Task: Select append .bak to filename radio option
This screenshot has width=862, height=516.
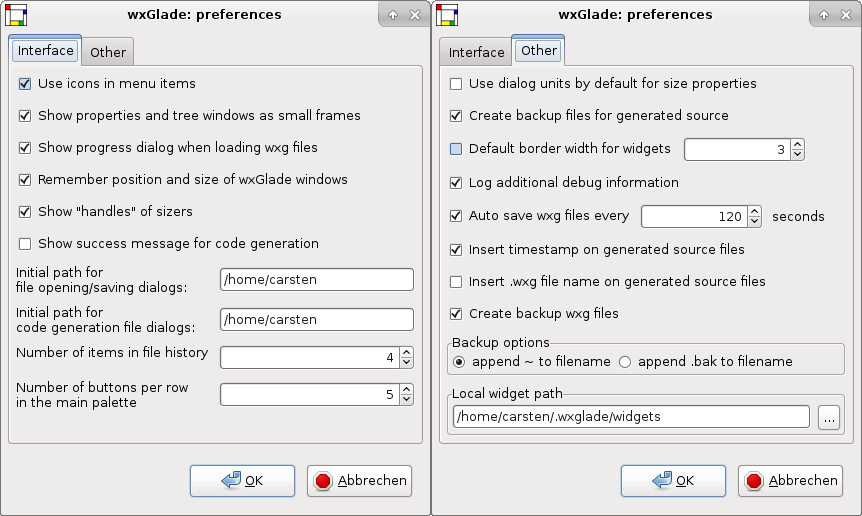Action: [625, 362]
